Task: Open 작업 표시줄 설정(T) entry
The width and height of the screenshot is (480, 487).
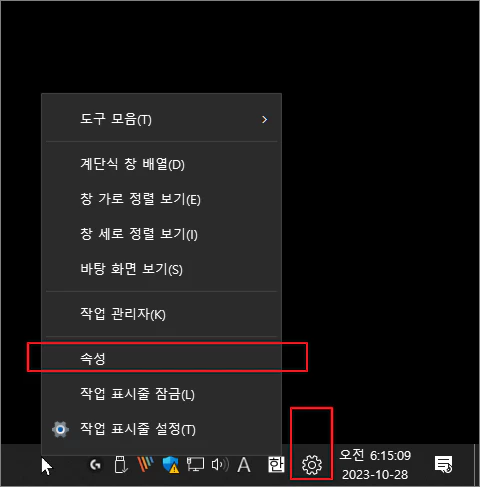Action: [161, 429]
